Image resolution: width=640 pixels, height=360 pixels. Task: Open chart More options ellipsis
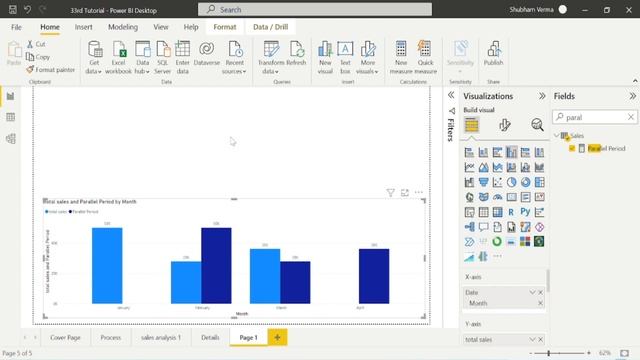(419, 192)
